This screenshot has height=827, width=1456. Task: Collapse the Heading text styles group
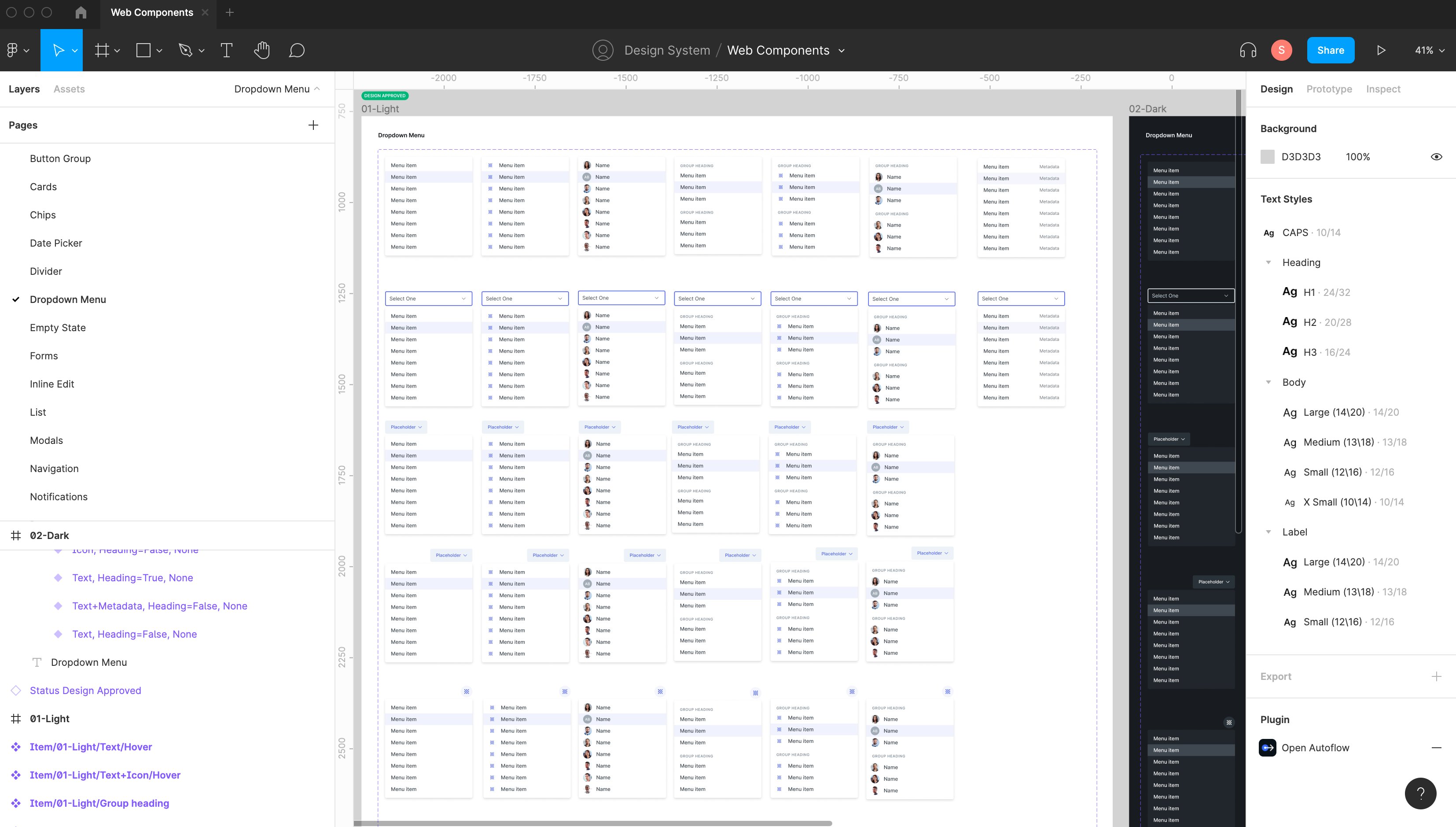[x=1268, y=262]
